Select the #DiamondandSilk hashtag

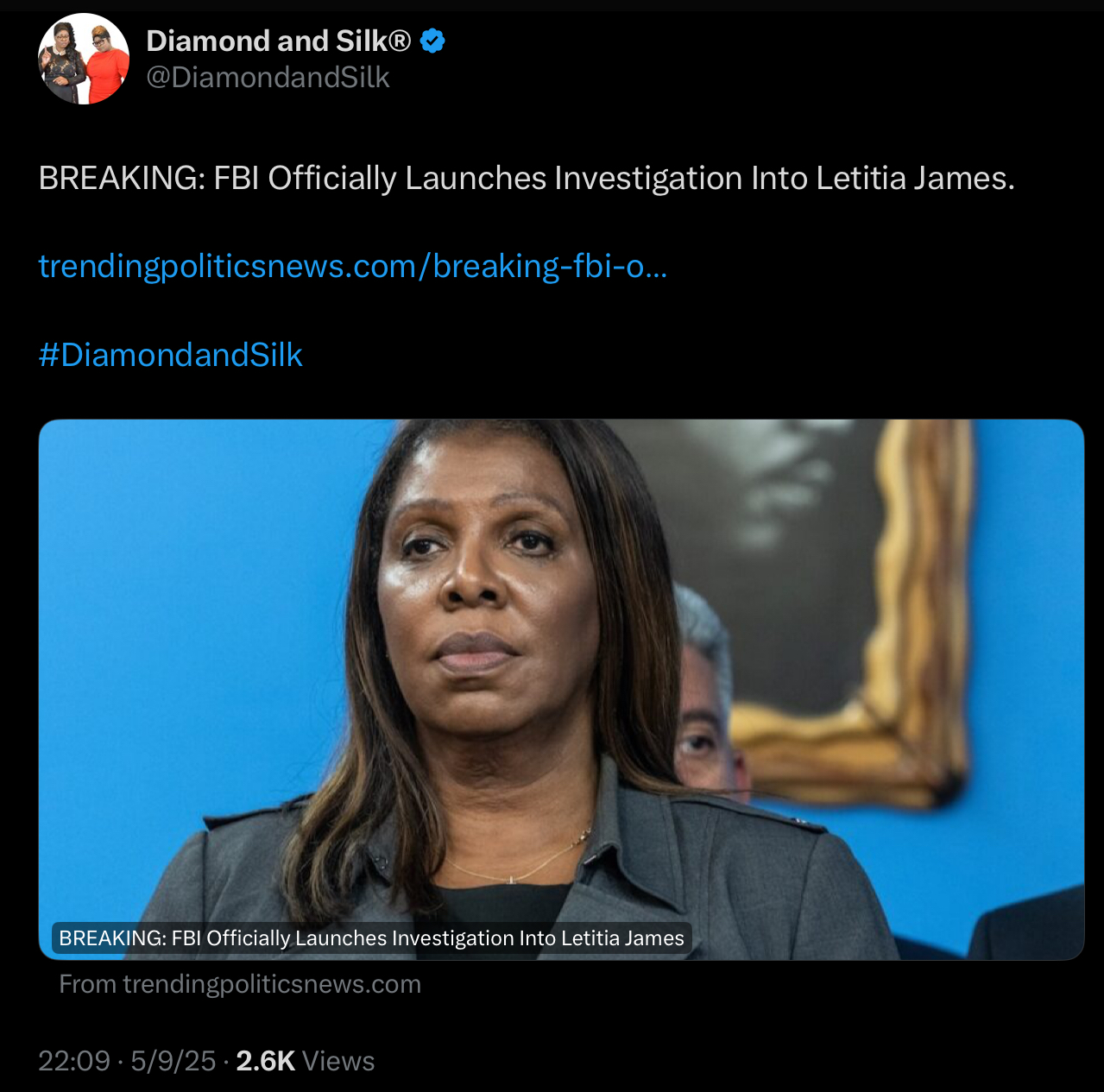171,355
